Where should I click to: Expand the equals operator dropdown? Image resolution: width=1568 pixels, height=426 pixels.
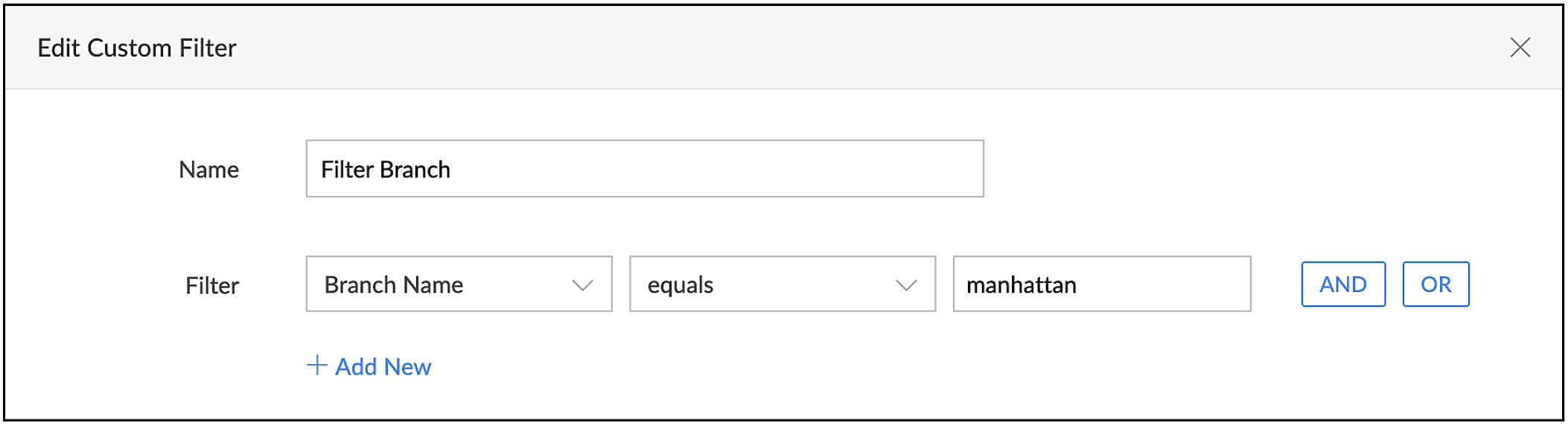pos(782,284)
